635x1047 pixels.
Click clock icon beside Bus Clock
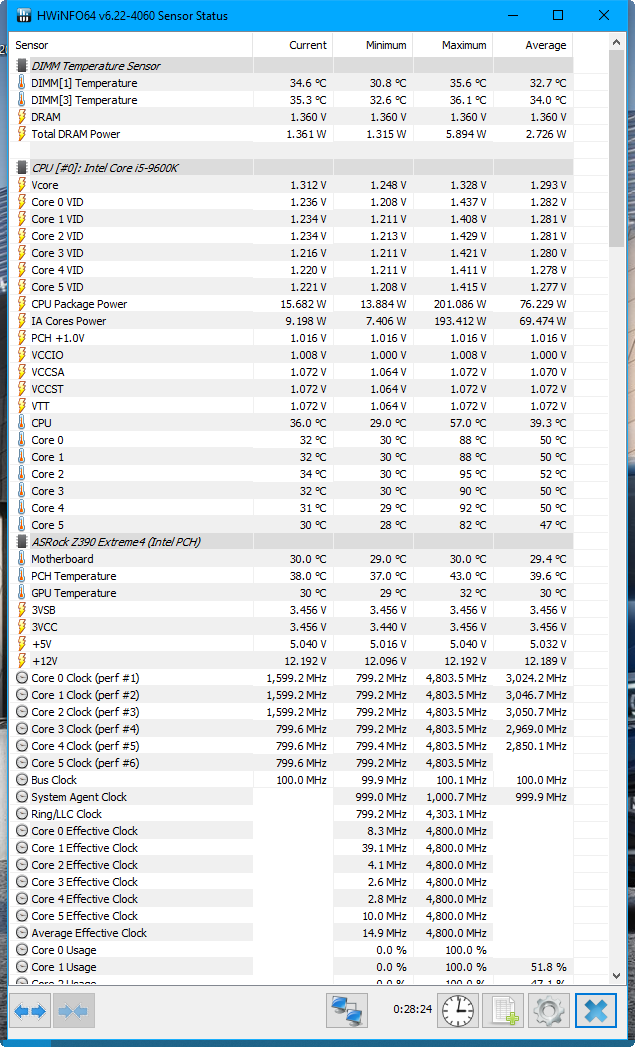tap(22, 780)
